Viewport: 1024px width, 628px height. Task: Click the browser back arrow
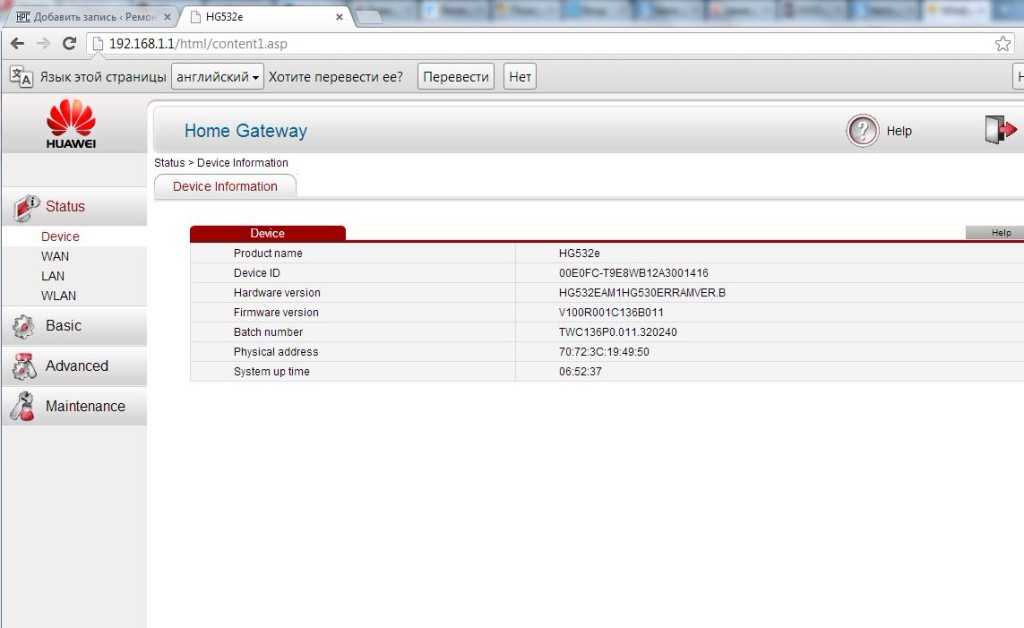click(x=18, y=44)
